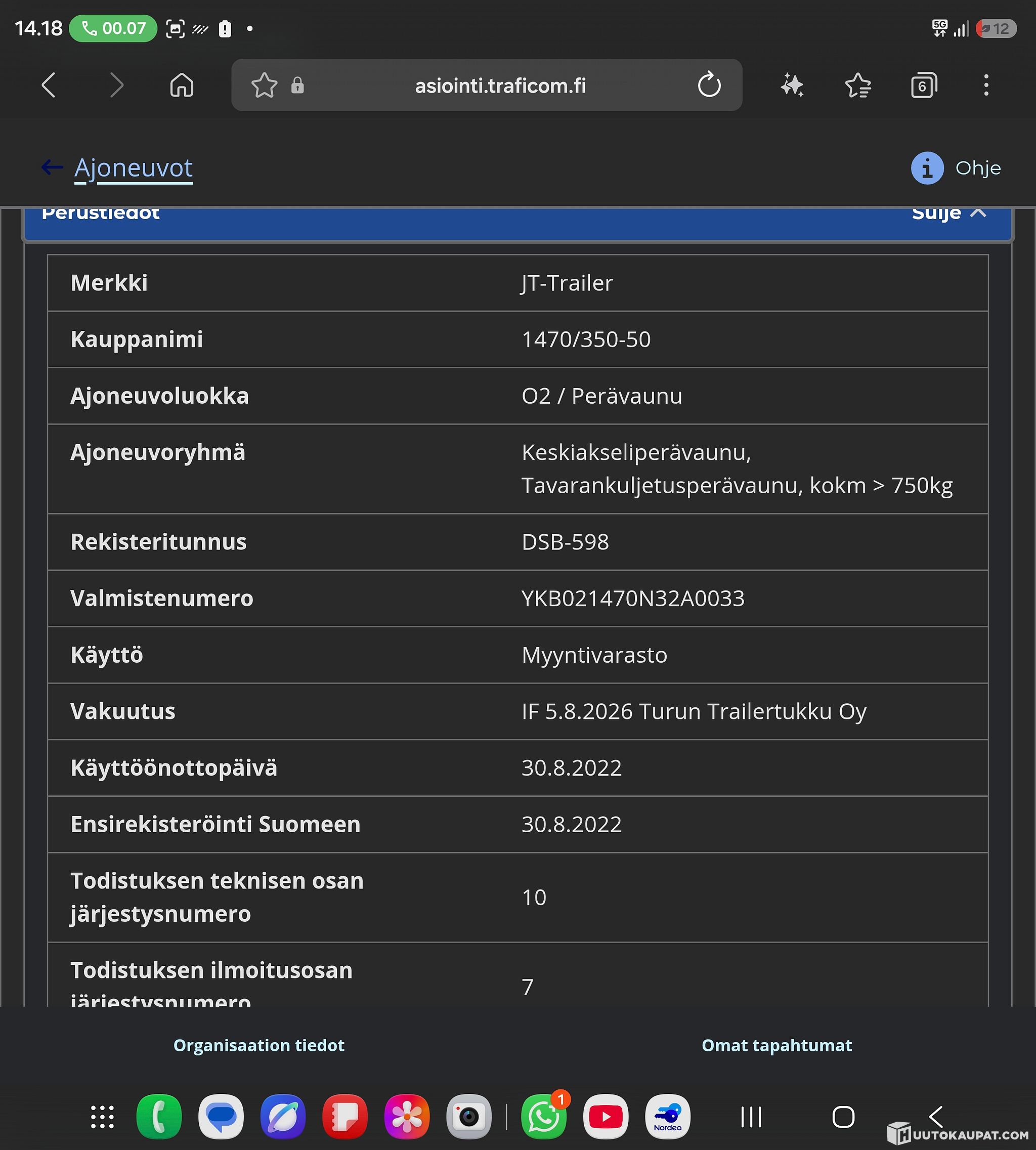This screenshot has height=1150, width=1036.
Task: Launch the YouTube app
Action: pyautogui.click(x=606, y=1117)
